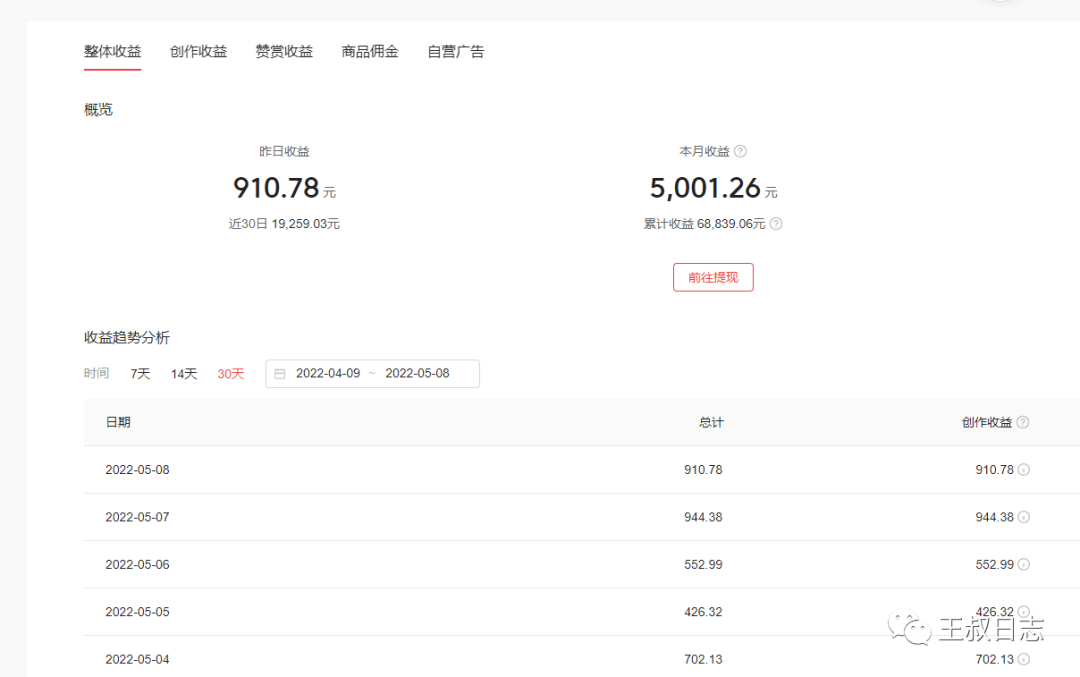Click the 2022-05-05 date cell
This screenshot has height=677, width=1080.
point(137,612)
